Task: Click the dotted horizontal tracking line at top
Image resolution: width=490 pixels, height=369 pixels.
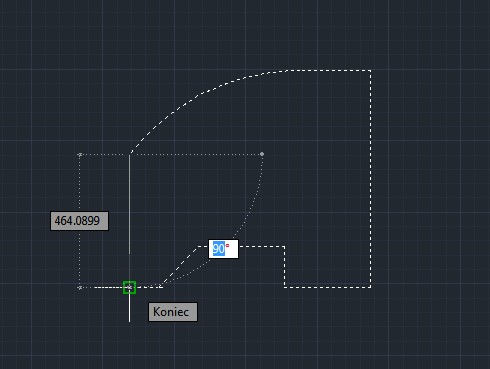Action: pos(171,154)
